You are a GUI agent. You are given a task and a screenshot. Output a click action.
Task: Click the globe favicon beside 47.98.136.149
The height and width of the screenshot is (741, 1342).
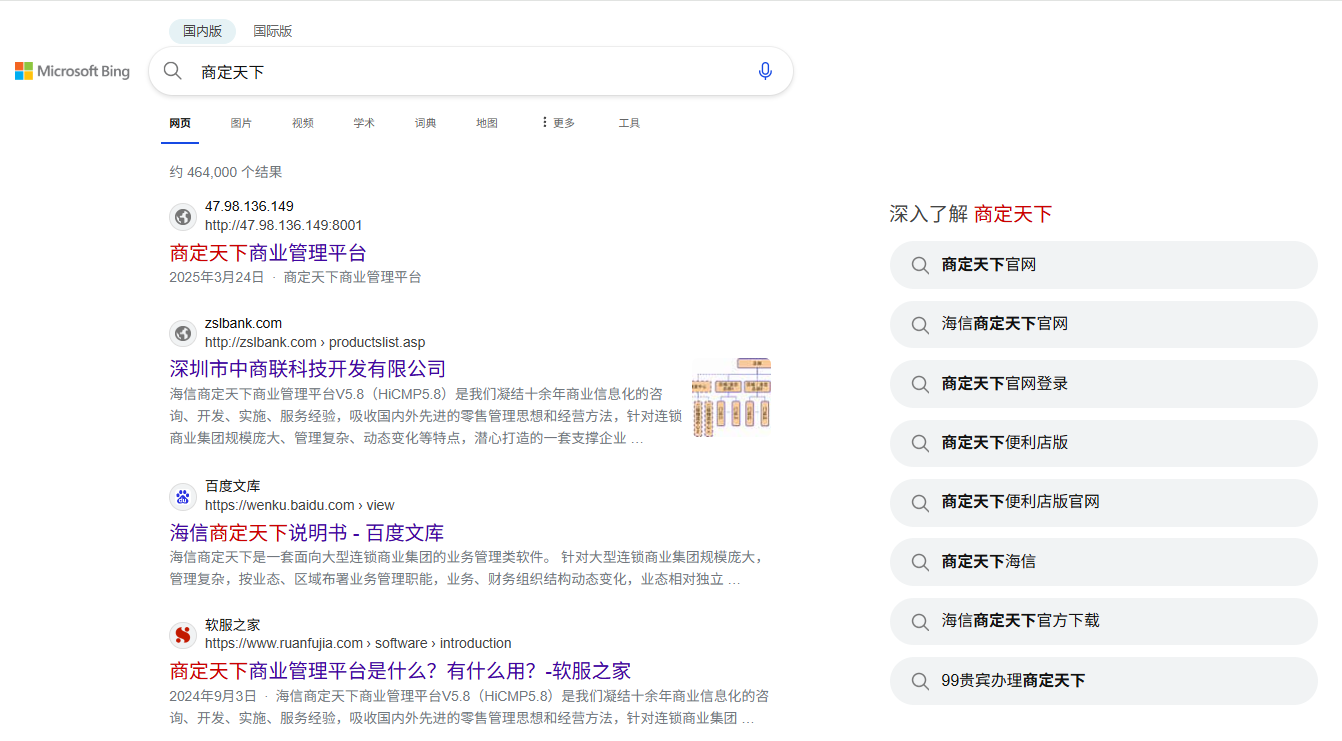(x=183, y=217)
